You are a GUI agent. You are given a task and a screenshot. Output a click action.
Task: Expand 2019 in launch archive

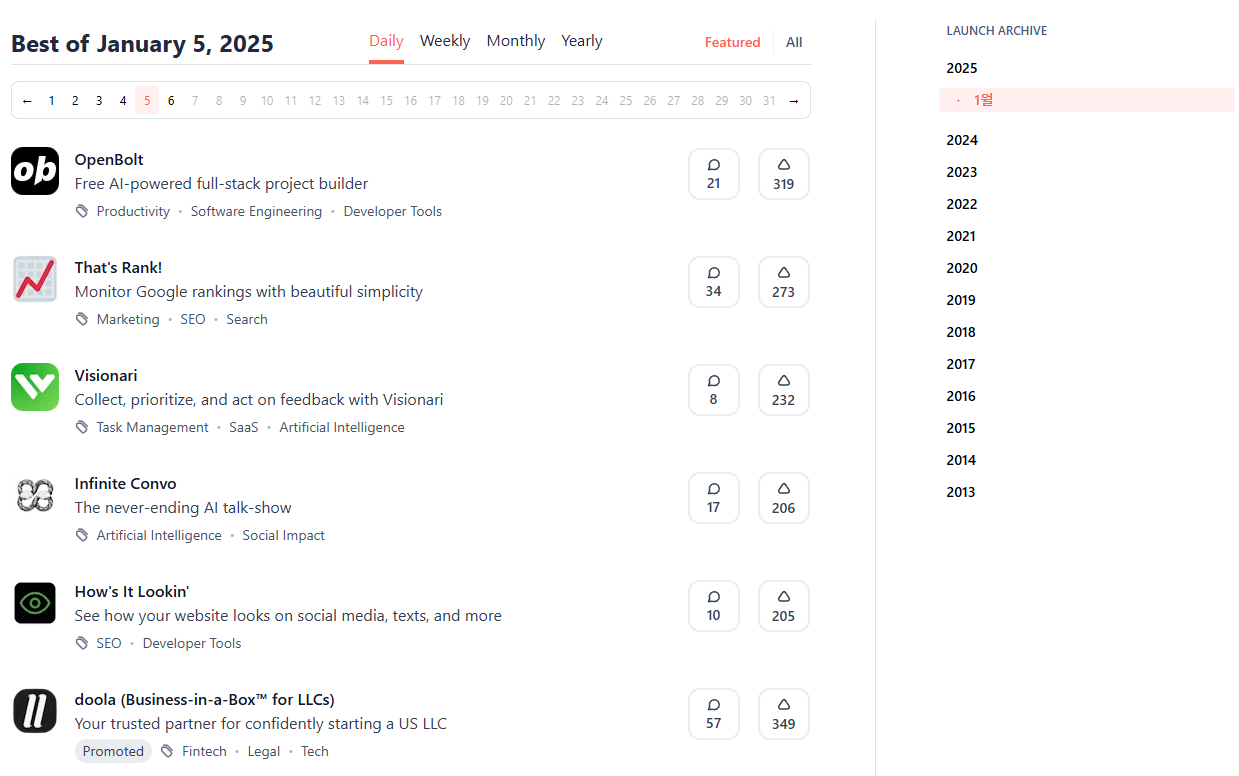pos(961,300)
